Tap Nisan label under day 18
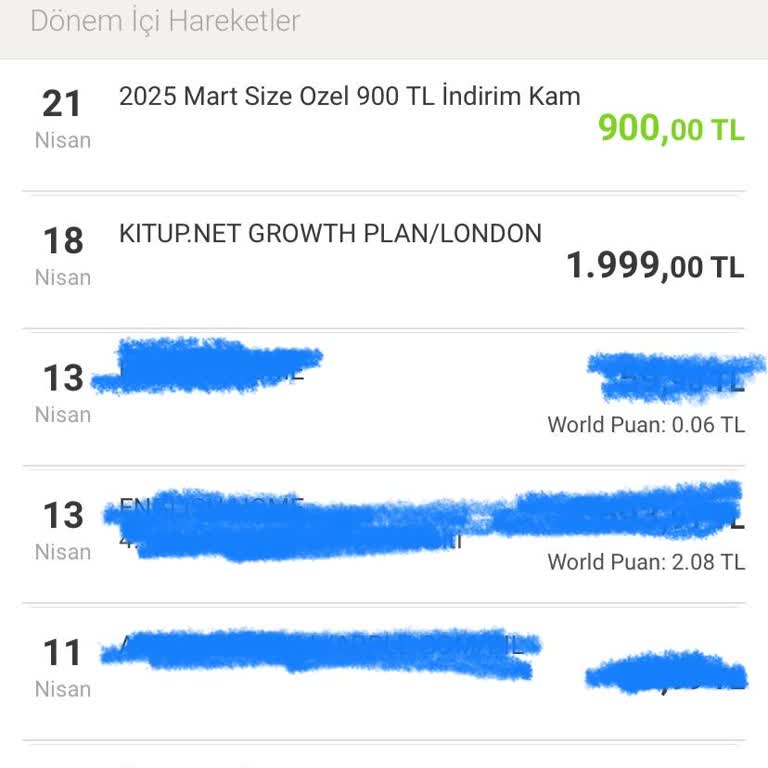 click(x=62, y=277)
